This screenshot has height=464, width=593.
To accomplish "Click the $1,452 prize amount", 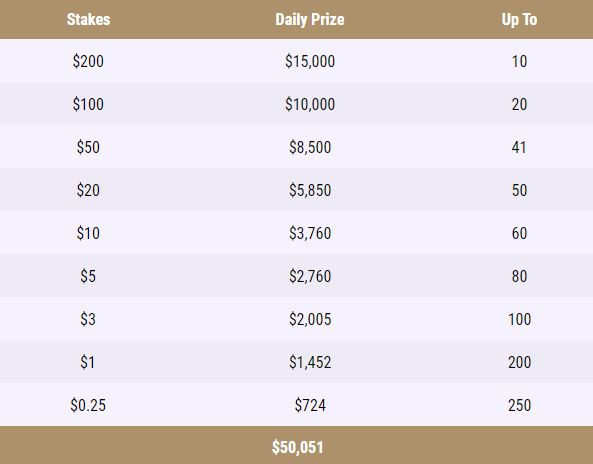I will (310, 362).
